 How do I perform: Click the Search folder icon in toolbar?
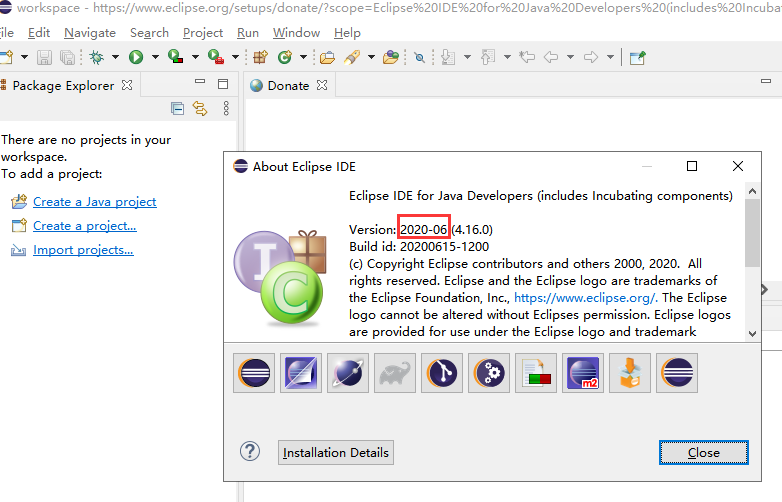[x=391, y=57]
